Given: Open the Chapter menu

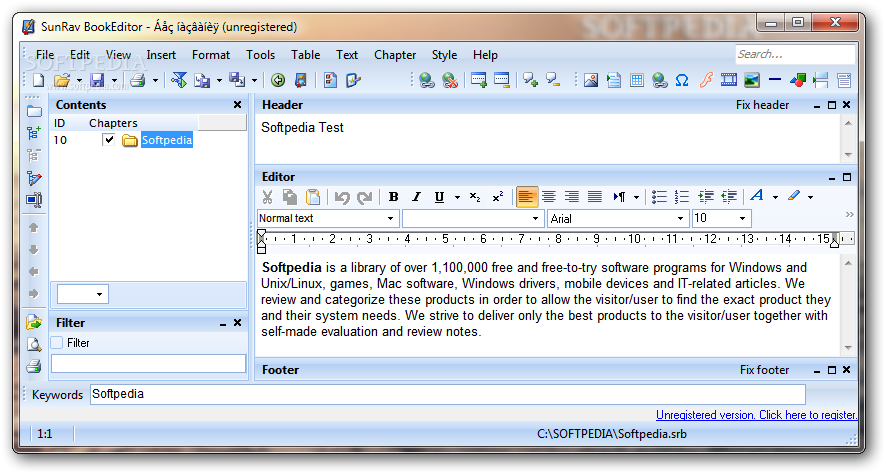Looking at the screenshot, I should pyautogui.click(x=395, y=55).
